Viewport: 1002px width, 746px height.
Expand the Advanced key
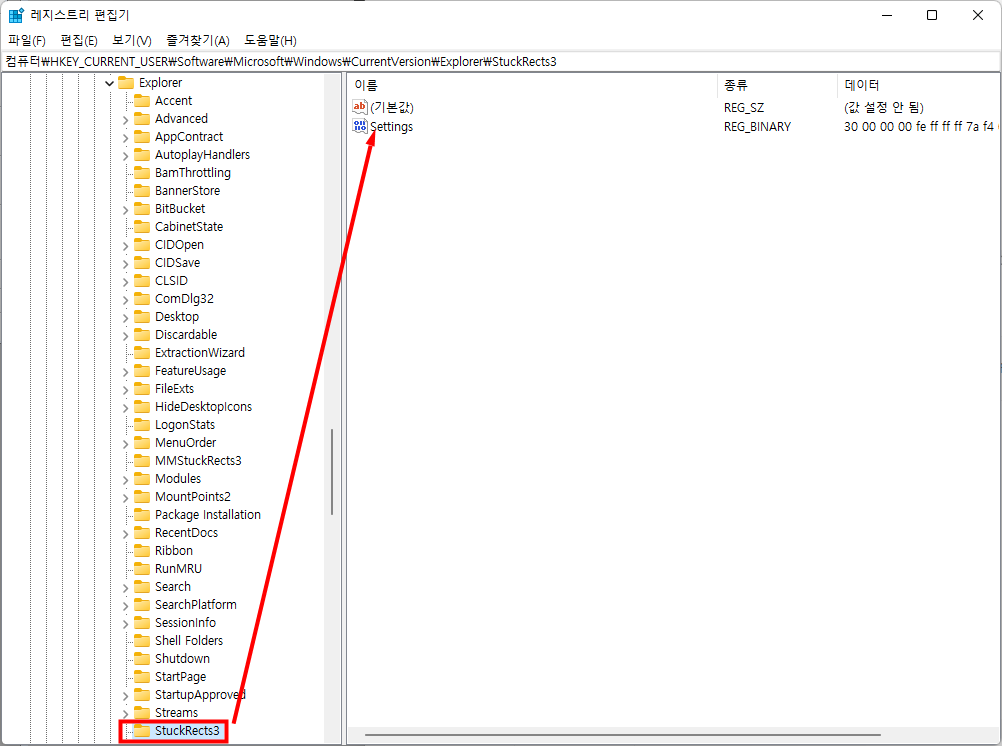point(125,120)
